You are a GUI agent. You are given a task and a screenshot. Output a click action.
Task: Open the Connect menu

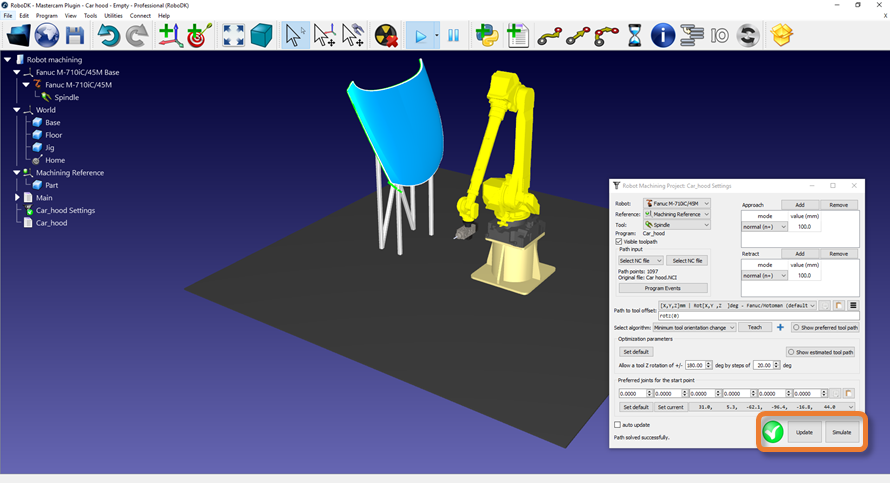(x=140, y=16)
